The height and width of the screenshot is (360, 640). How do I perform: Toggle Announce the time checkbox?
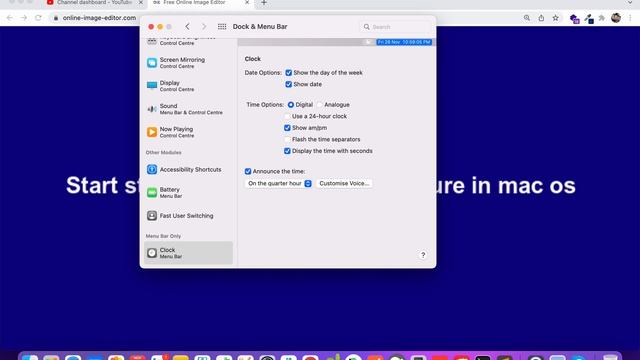pyautogui.click(x=248, y=171)
